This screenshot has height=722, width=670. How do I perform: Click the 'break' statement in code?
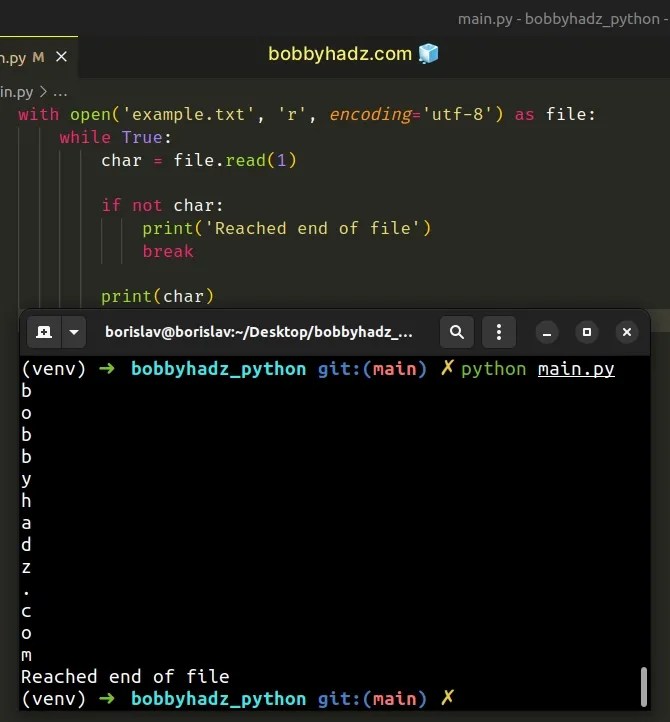(168, 251)
